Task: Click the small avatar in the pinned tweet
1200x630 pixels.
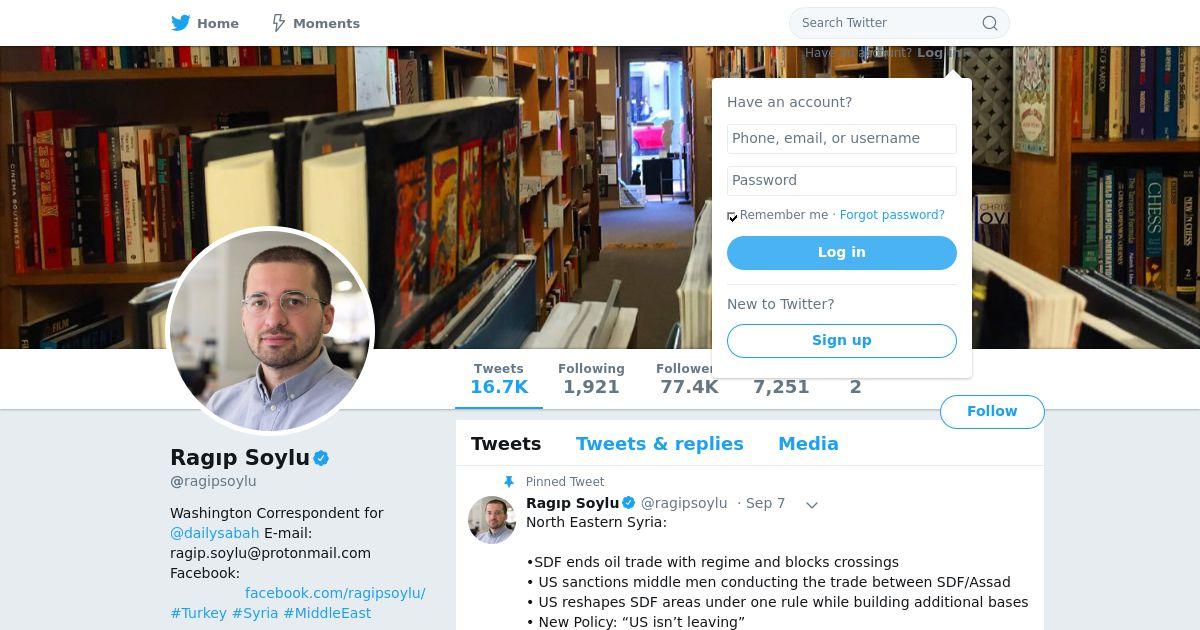Action: point(492,520)
